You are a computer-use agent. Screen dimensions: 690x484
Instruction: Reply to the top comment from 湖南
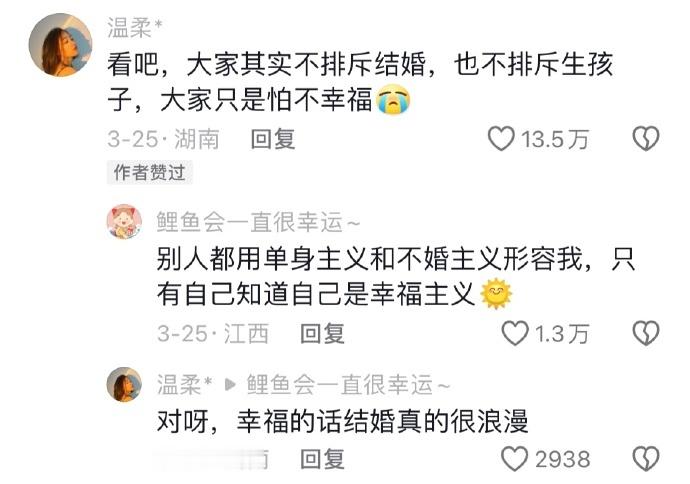(x=273, y=139)
